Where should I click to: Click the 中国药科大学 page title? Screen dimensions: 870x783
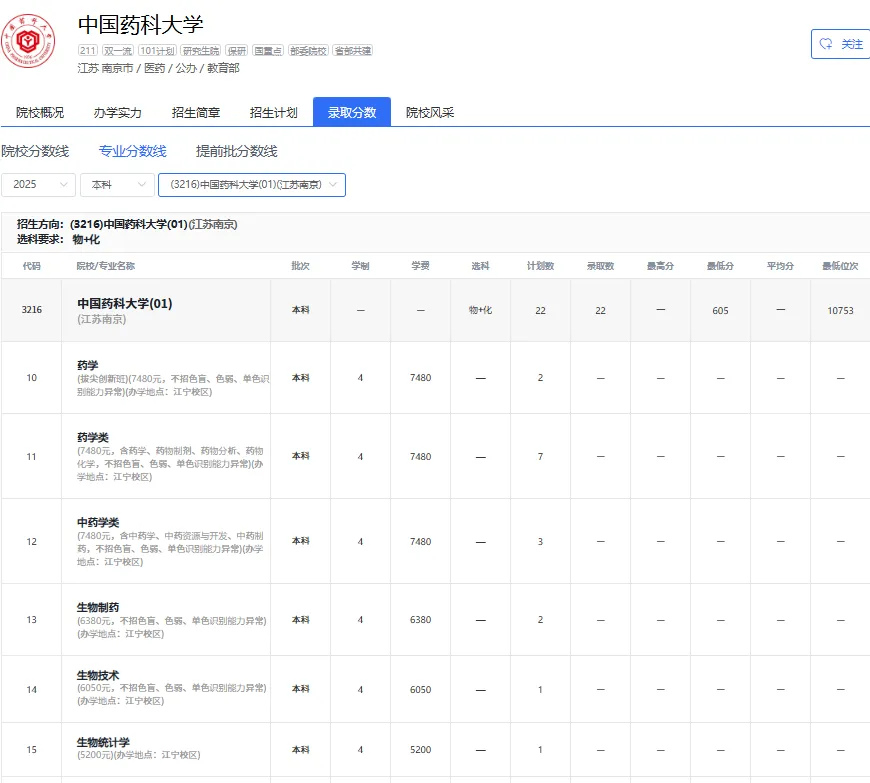pos(141,24)
